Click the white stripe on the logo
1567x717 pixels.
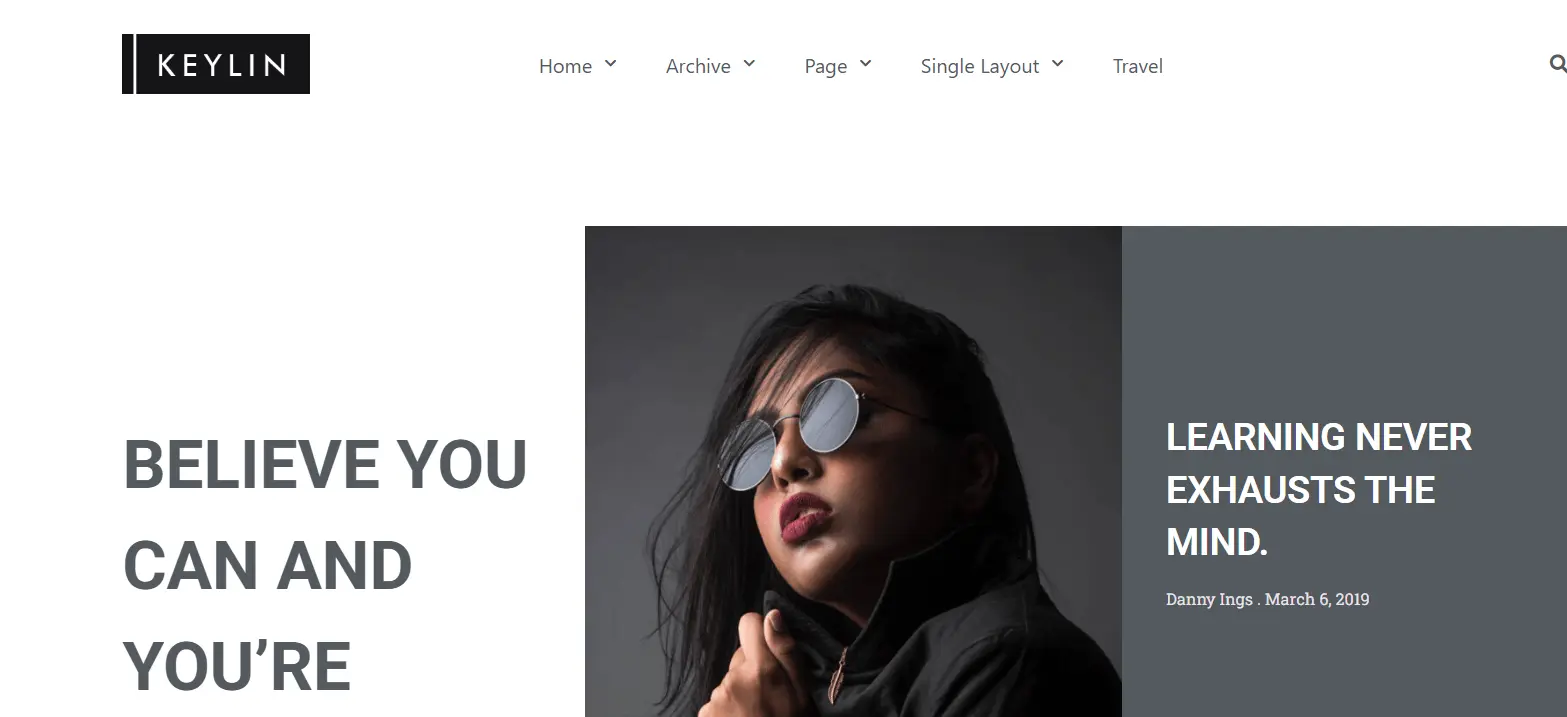pyautogui.click(x=134, y=64)
